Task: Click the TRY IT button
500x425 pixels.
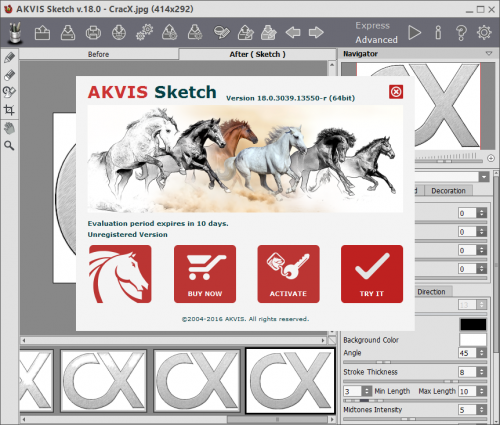Action: click(372, 274)
